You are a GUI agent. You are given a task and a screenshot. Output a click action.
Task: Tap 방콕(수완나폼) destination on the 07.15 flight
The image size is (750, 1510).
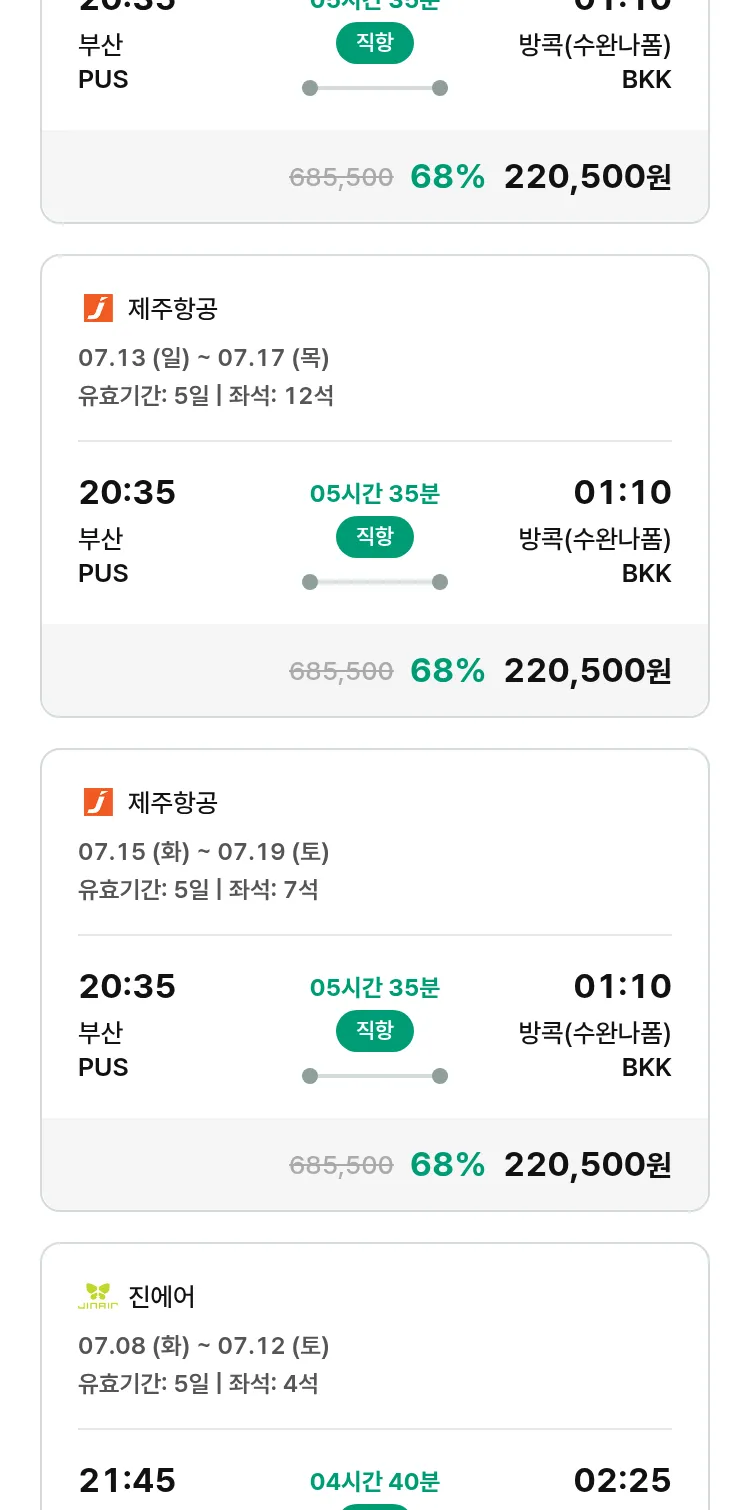[595, 1032]
